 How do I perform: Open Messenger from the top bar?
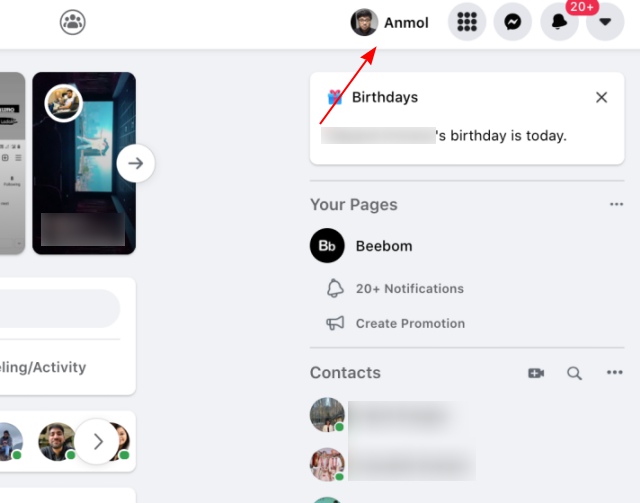pos(513,22)
